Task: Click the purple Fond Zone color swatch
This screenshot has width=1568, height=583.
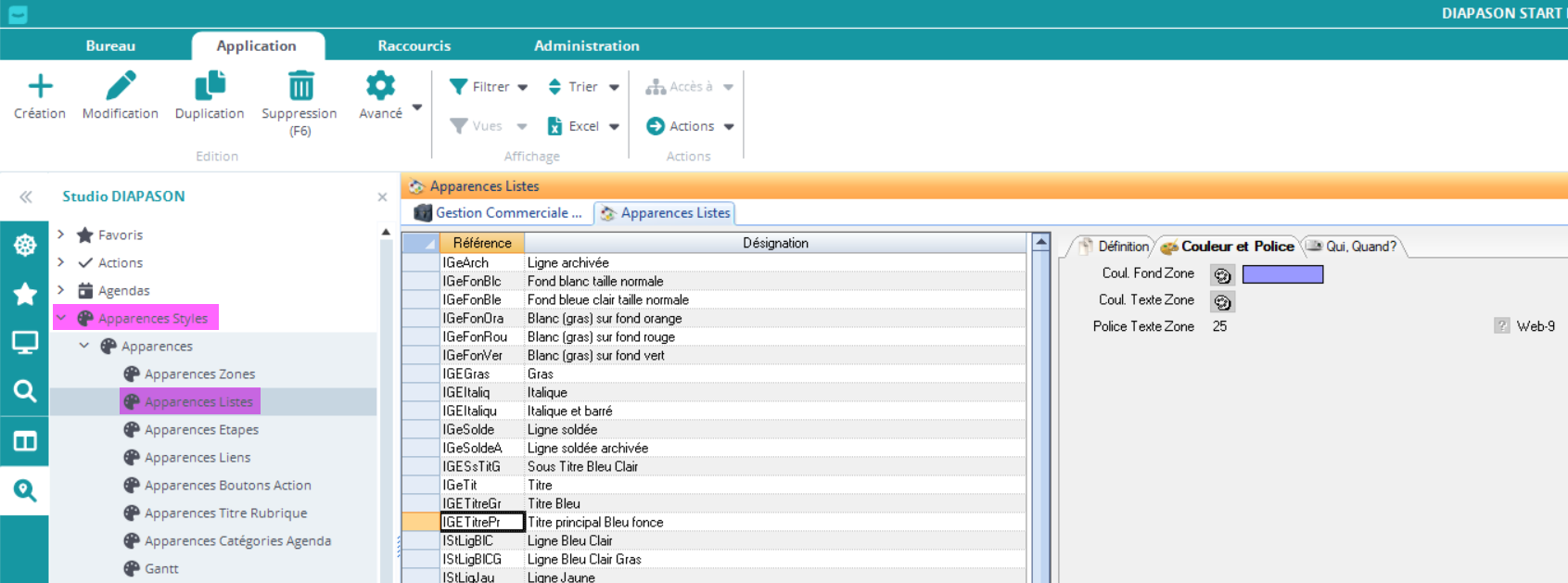Action: (x=1282, y=274)
